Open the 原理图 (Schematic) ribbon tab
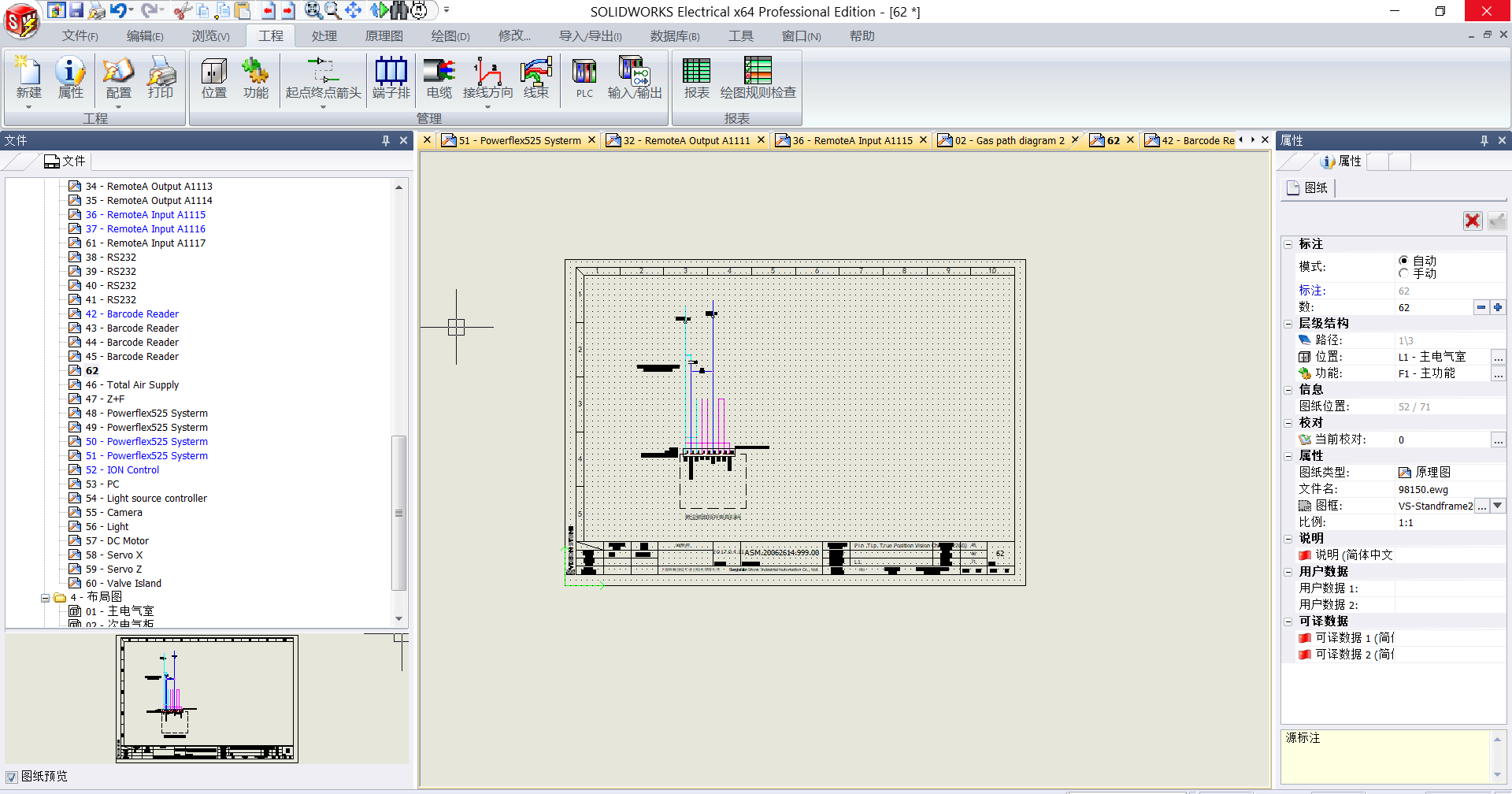Screen dimensions: 1512x794 pos(384,36)
